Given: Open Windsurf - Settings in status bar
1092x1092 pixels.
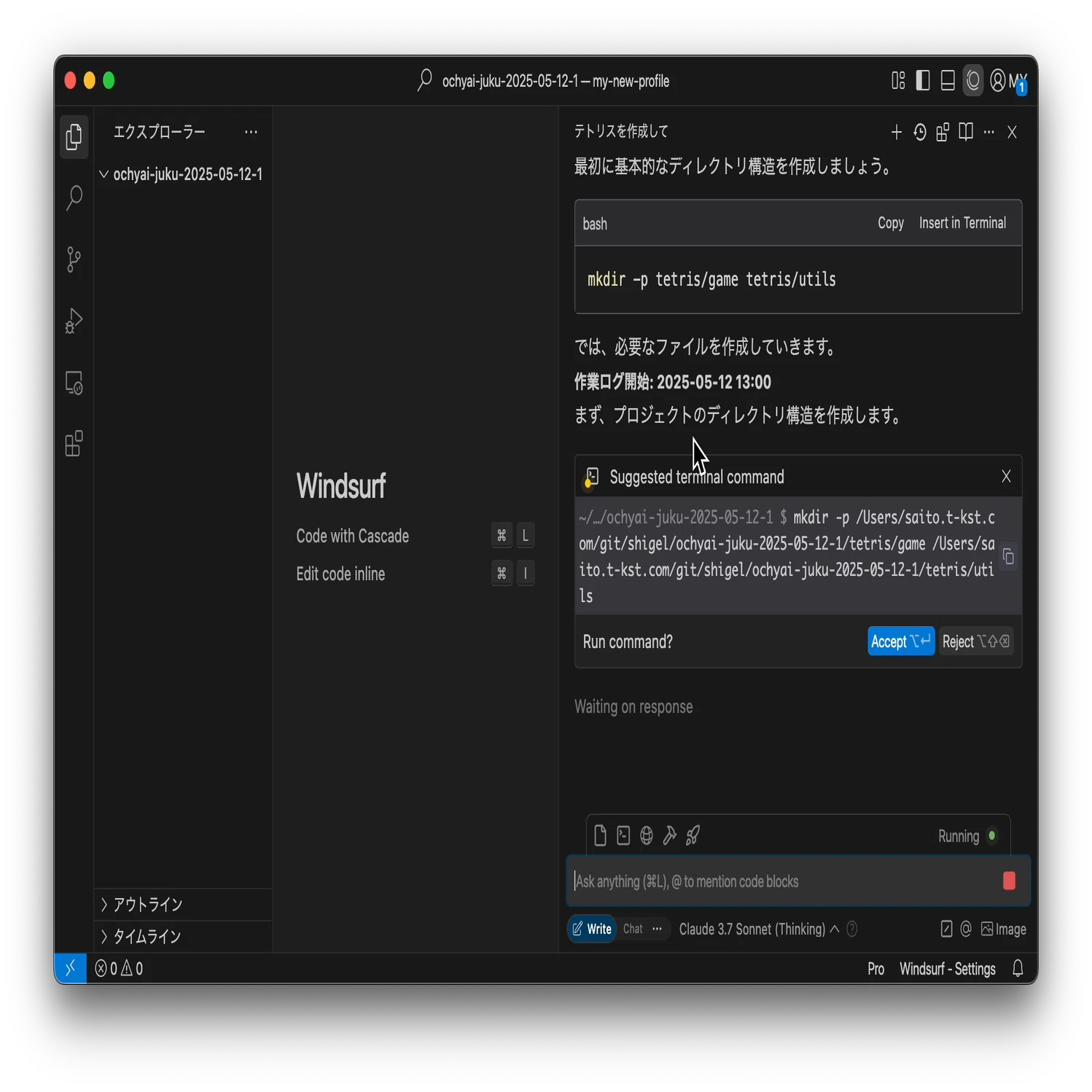Looking at the screenshot, I should 947,969.
